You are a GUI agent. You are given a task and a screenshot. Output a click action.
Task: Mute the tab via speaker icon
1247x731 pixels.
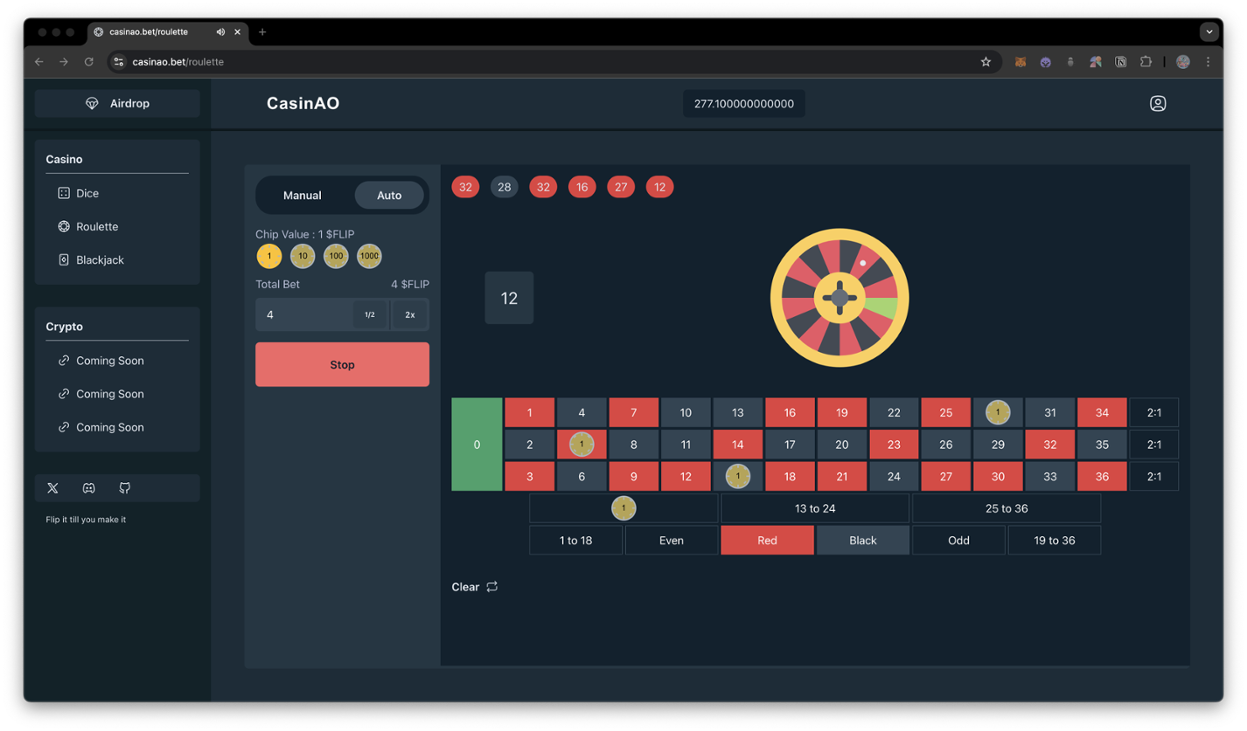pyautogui.click(x=220, y=32)
